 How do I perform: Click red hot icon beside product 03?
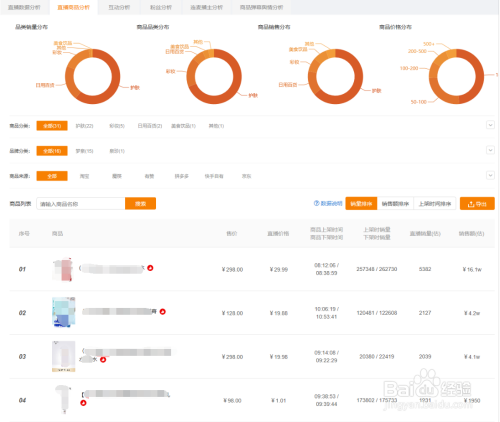[103, 360]
